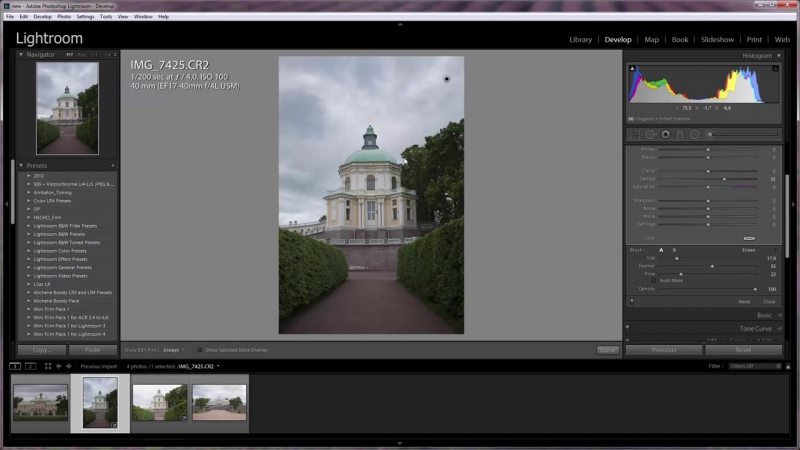Select the Crop Overlay tool icon

coord(635,135)
